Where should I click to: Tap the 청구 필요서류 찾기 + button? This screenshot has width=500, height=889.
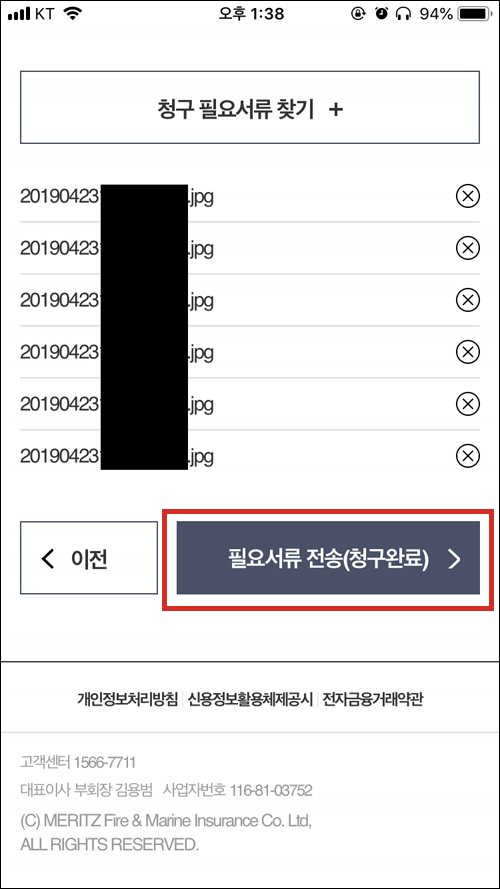pyautogui.click(x=250, y=108)
